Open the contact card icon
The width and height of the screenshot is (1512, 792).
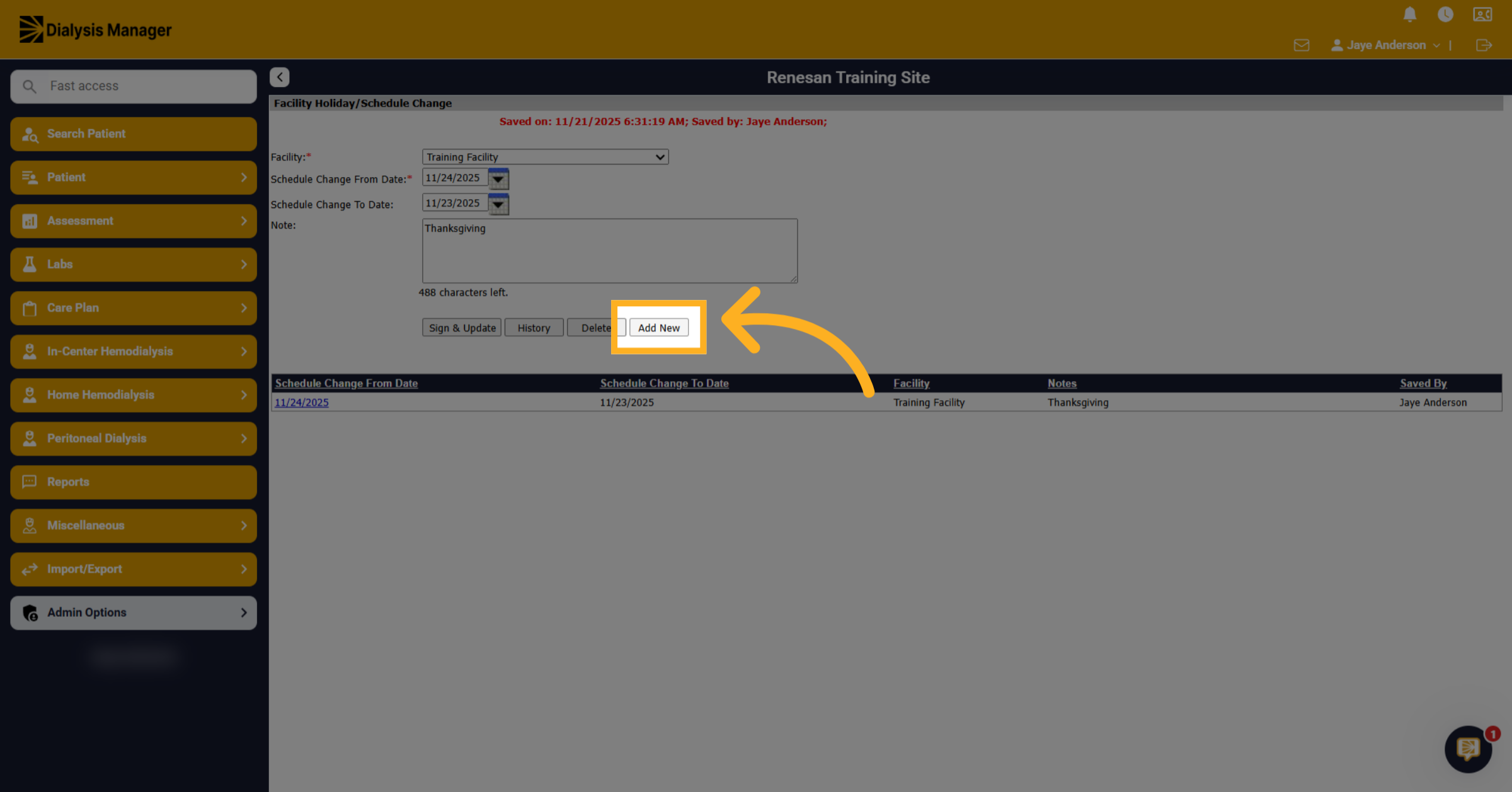click(x=1482, y=14)
